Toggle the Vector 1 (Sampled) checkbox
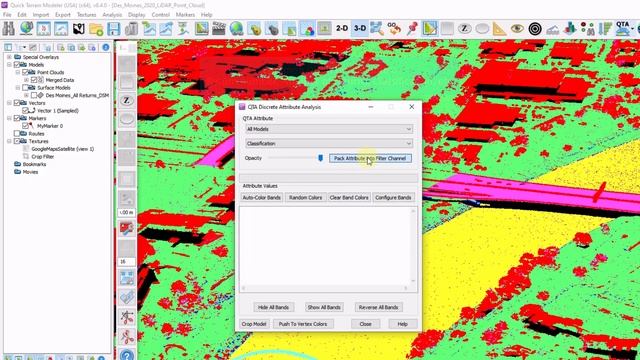This screenshot has width=640, height=360. (x=25, y=111)
